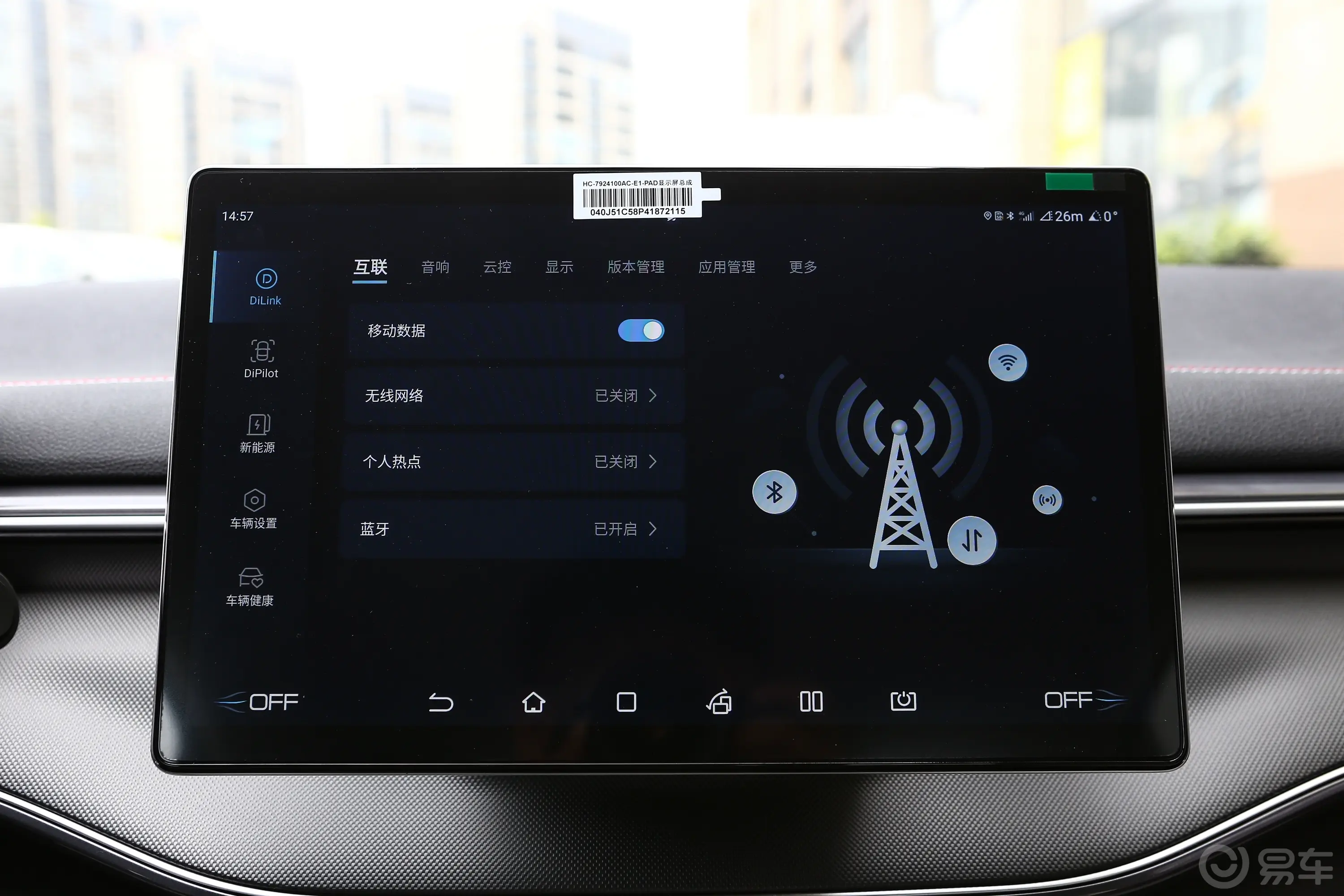Tap the DiLink settings icon
The image size is (1344, 896).
(257, 283)
